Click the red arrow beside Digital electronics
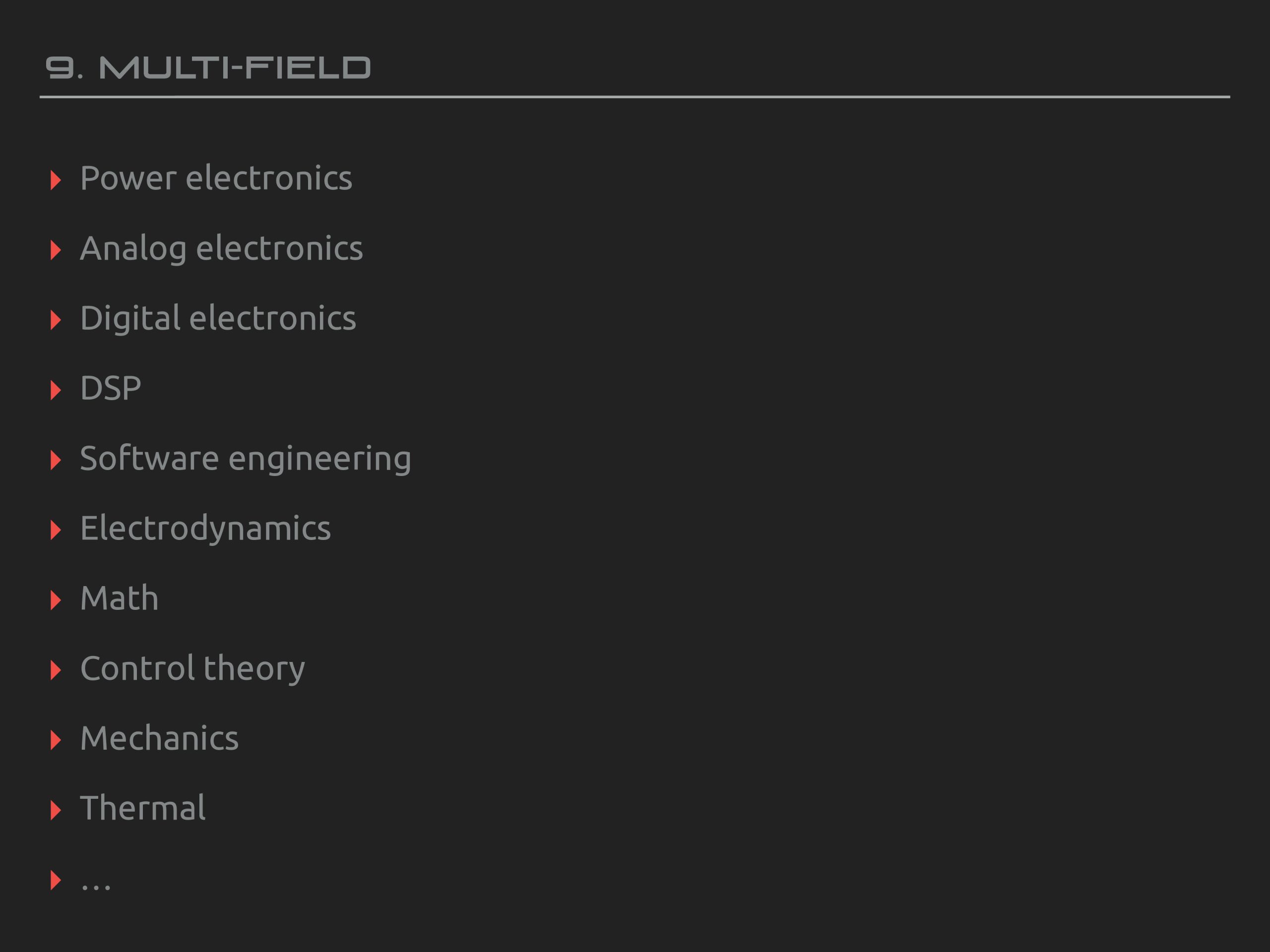This screenshot has height=952, width=1270. tap(56, 320)
